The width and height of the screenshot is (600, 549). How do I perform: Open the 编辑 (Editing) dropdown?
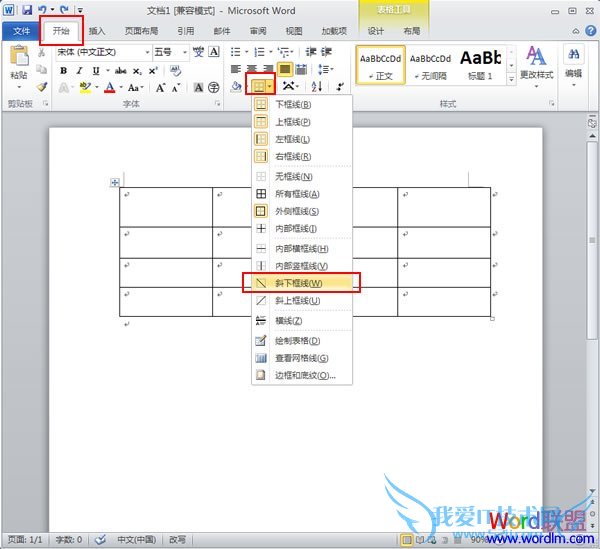point(573,68)
